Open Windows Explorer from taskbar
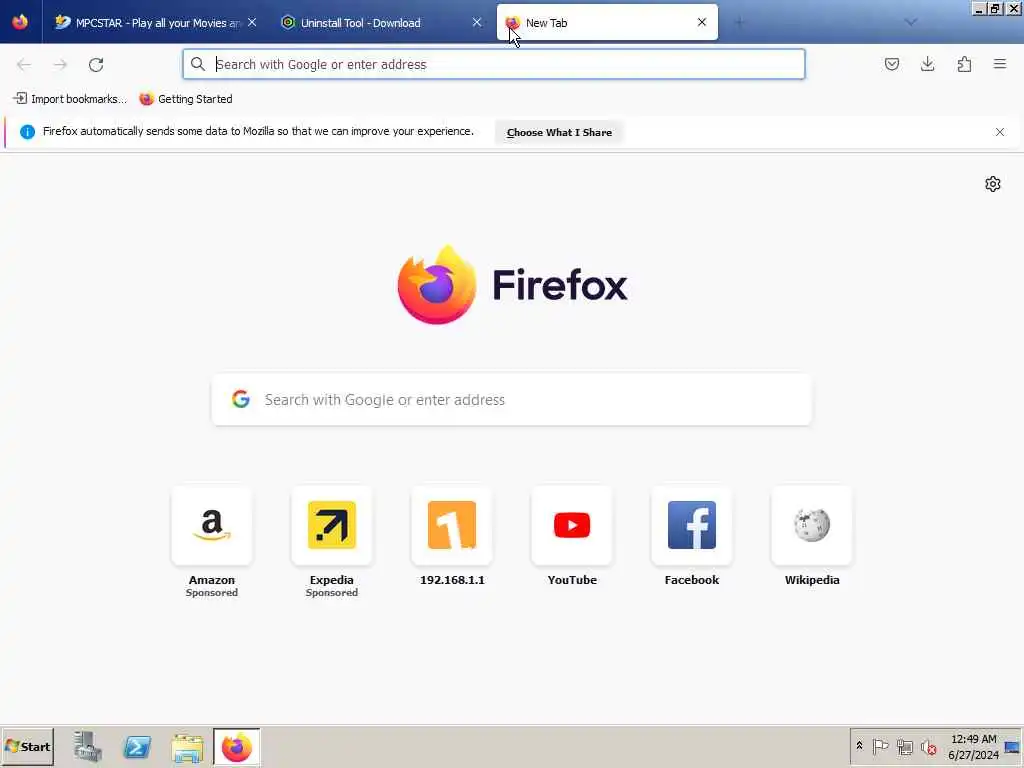Viewport: 1024px width, 768px height. point(187,747)
